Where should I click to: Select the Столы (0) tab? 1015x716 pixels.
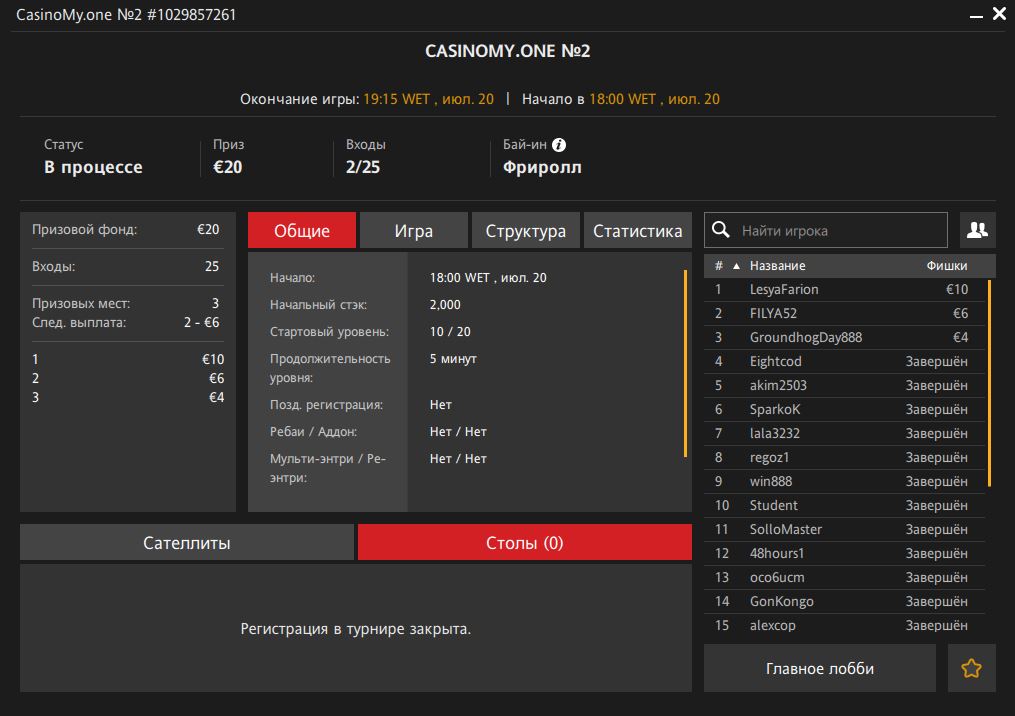point(524,543)
